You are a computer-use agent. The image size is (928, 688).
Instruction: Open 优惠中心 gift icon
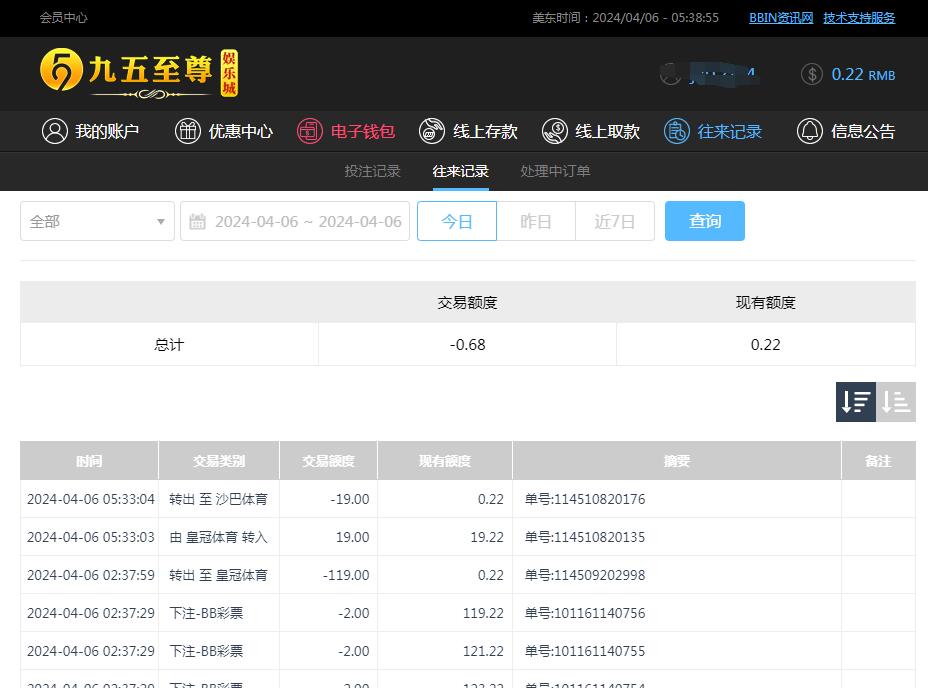[188, 131]
